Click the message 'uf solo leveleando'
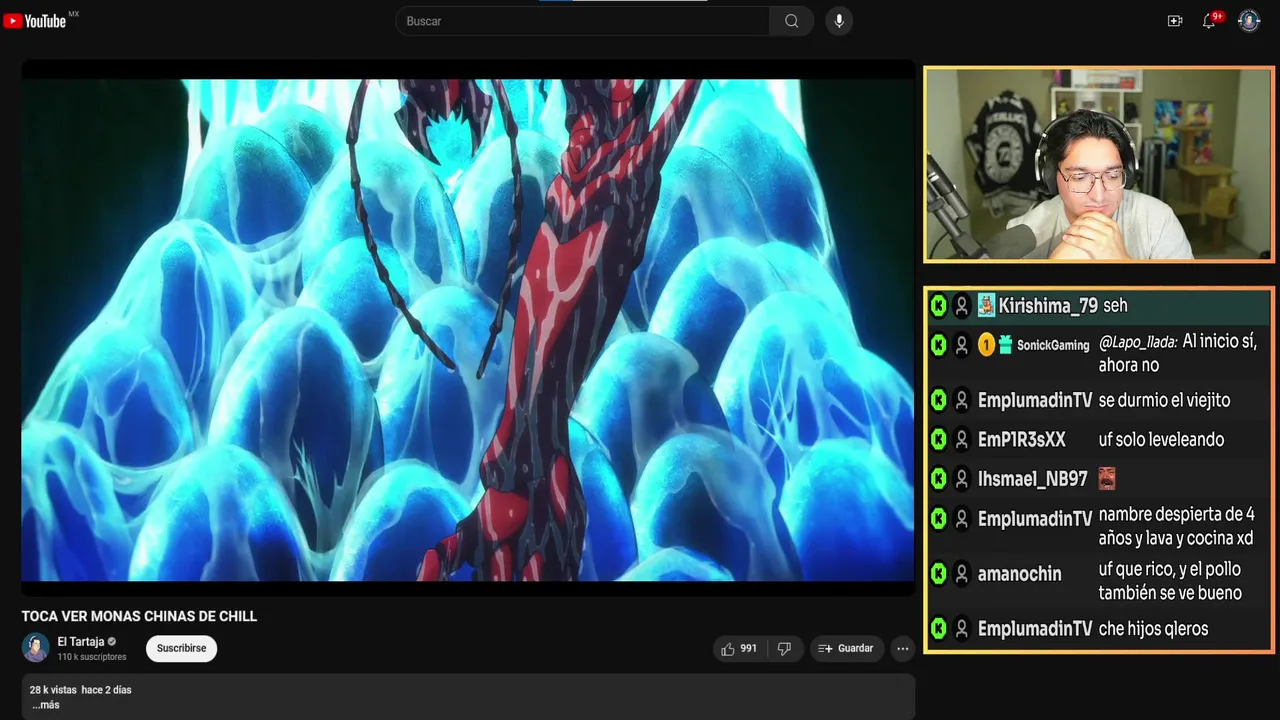Viewport: 1280px width, 720px height. click(1162, 440)
